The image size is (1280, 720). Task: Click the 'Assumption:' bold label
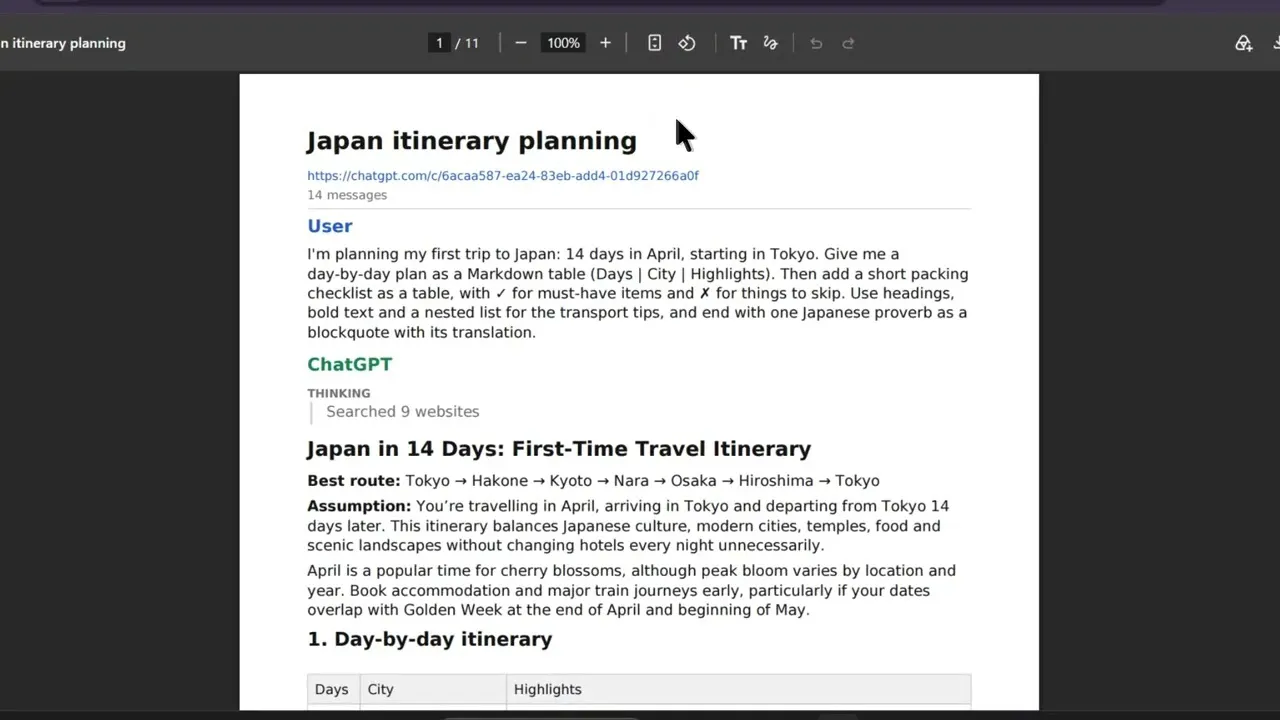[x=359, y=506]
